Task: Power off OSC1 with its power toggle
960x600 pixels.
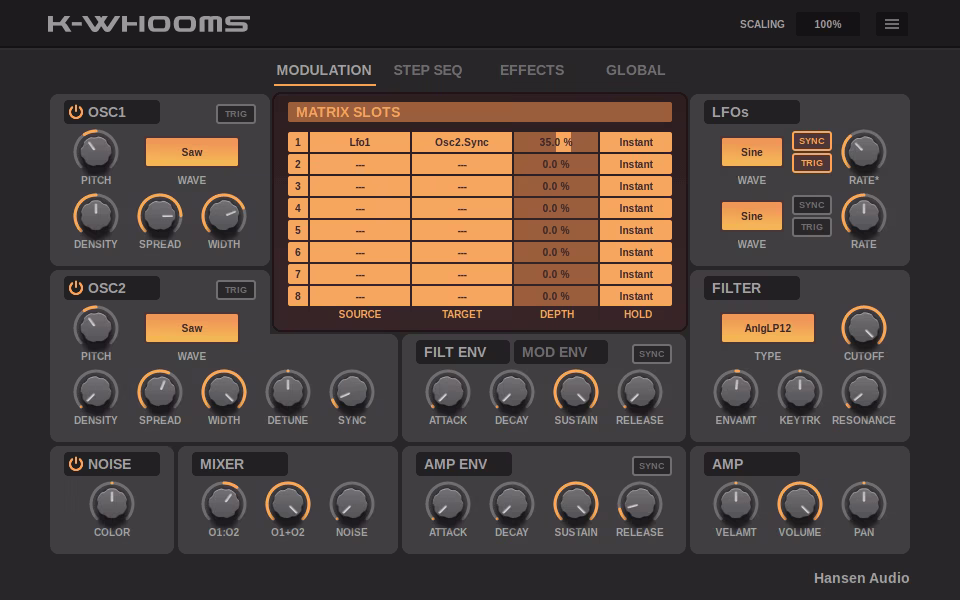Action: click(x=76, y=112)
